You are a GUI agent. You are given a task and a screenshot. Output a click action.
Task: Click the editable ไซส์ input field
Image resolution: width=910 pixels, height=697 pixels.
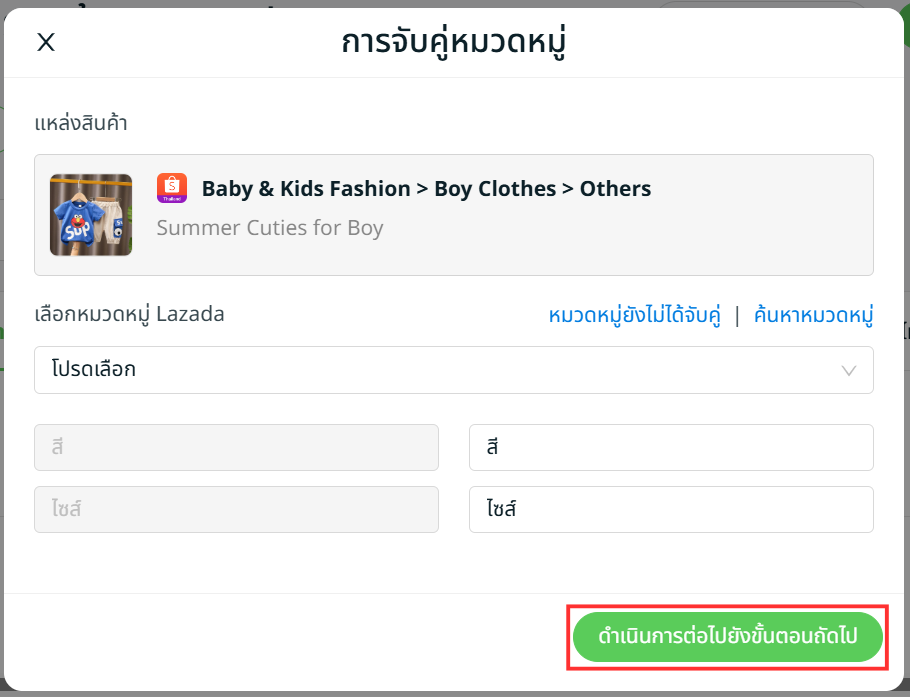[671, 509]
